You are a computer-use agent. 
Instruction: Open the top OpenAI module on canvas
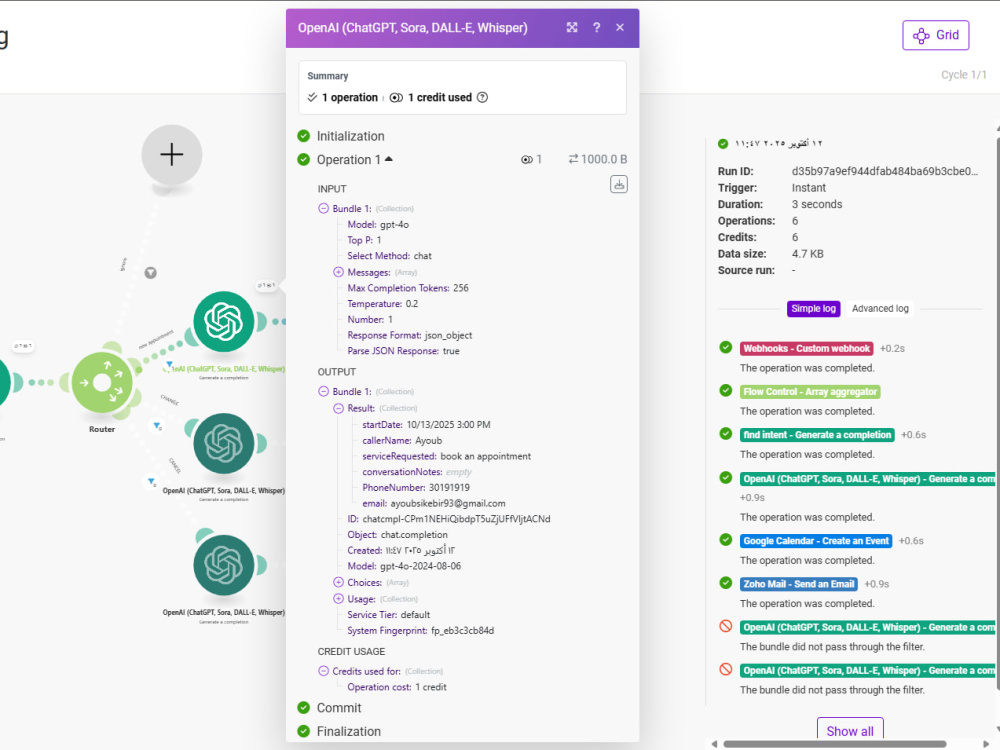click(224, 321)
